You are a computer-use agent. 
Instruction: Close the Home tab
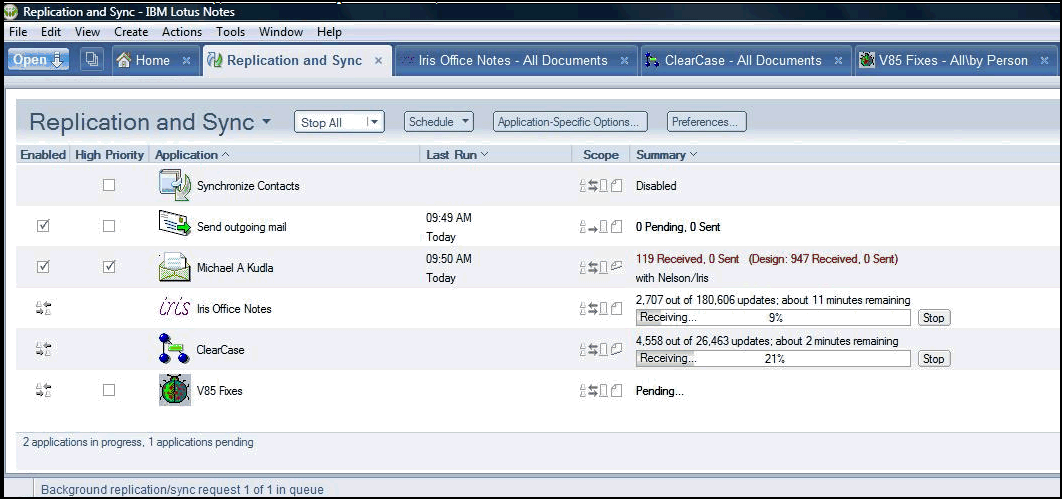click(186, 60)
